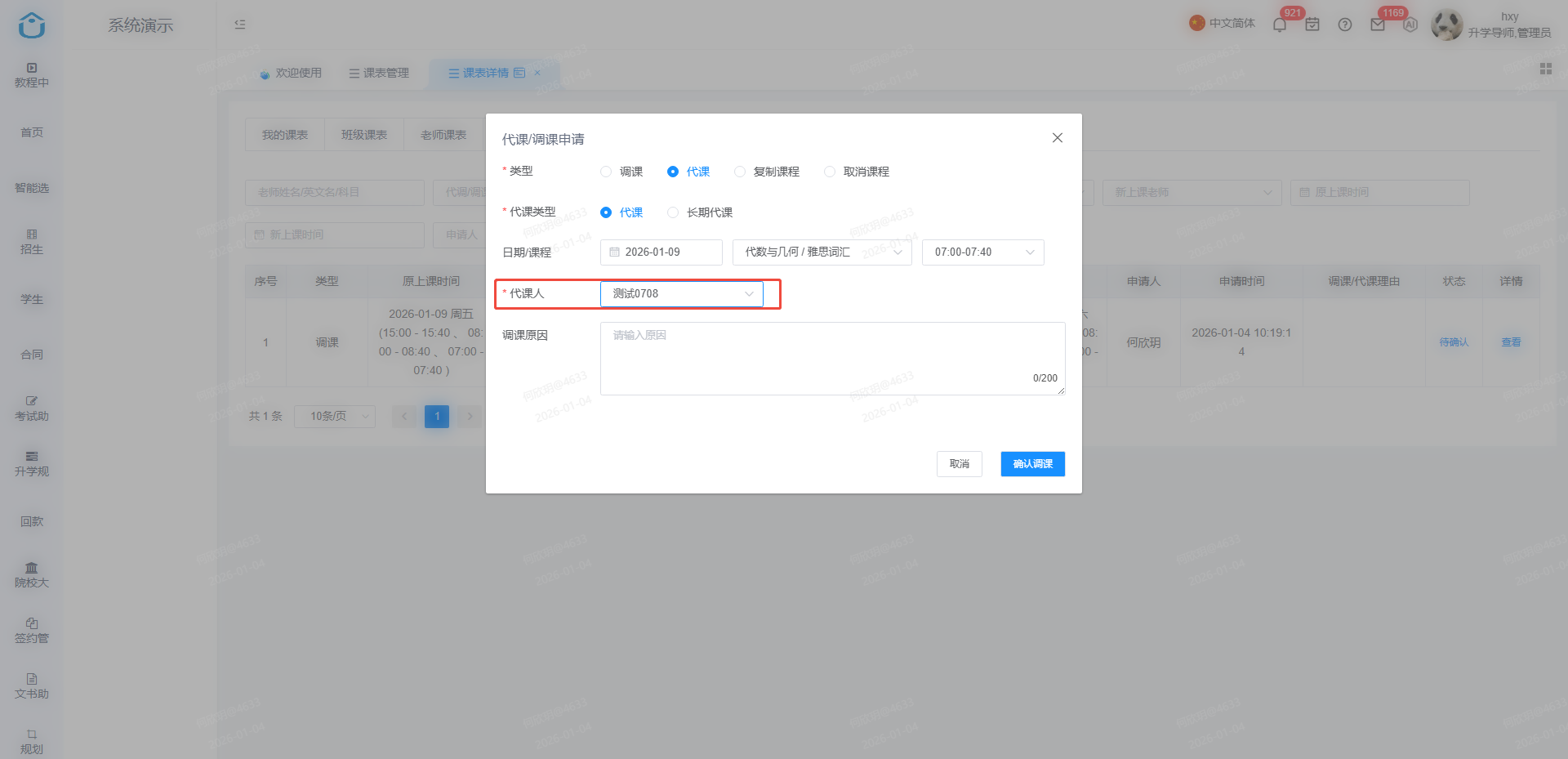
Task: Select the 复制课程 radio option
Action: (x=740, y=172)
